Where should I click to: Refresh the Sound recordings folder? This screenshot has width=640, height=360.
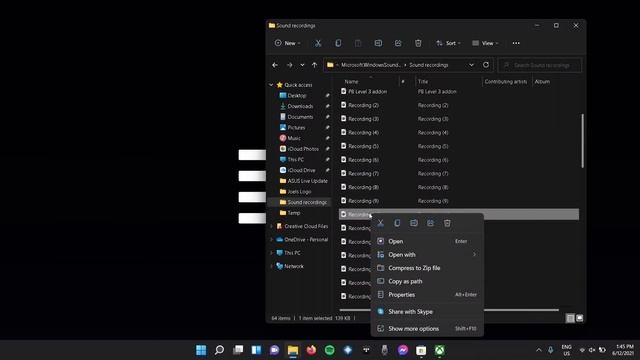pos(486,65)
